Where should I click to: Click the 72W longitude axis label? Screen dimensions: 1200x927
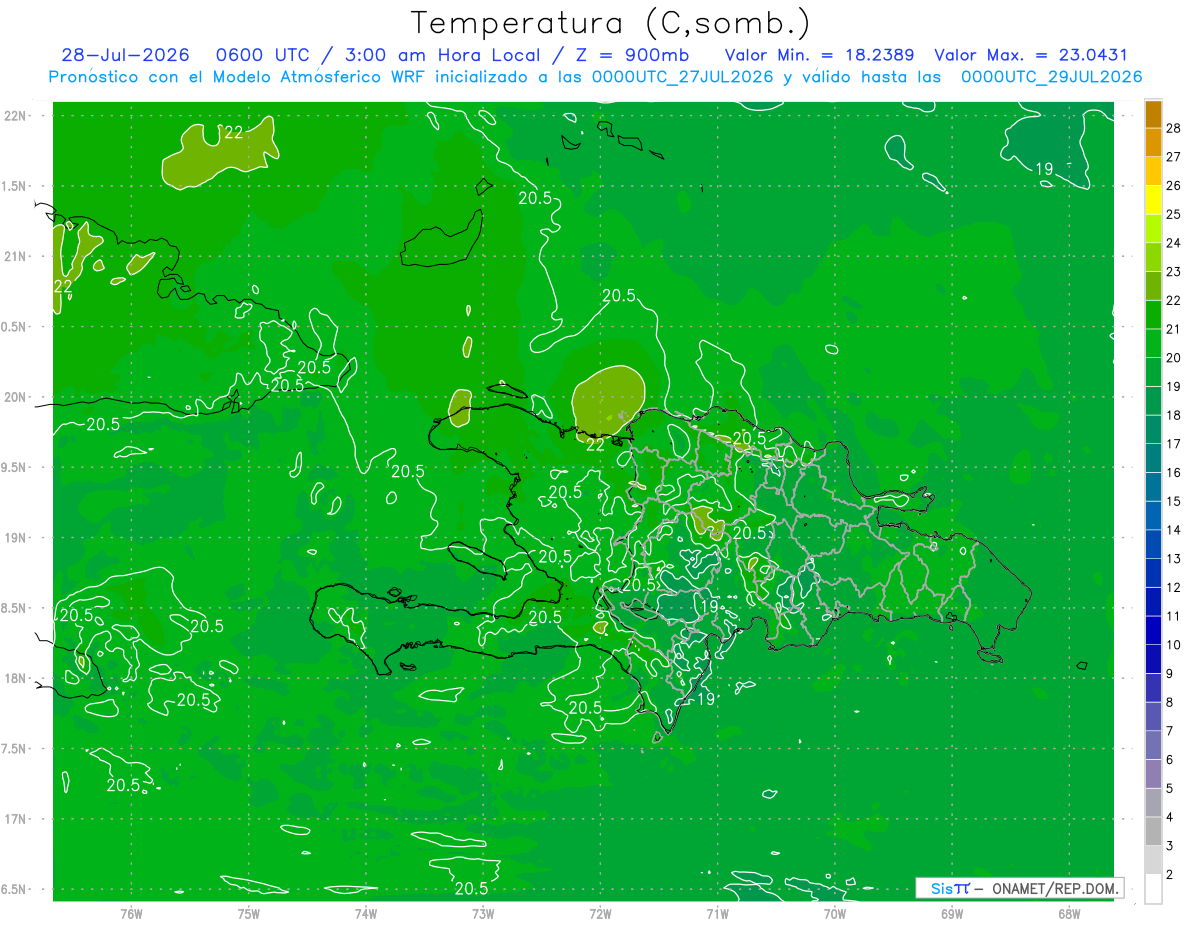(x=600, y=913)
